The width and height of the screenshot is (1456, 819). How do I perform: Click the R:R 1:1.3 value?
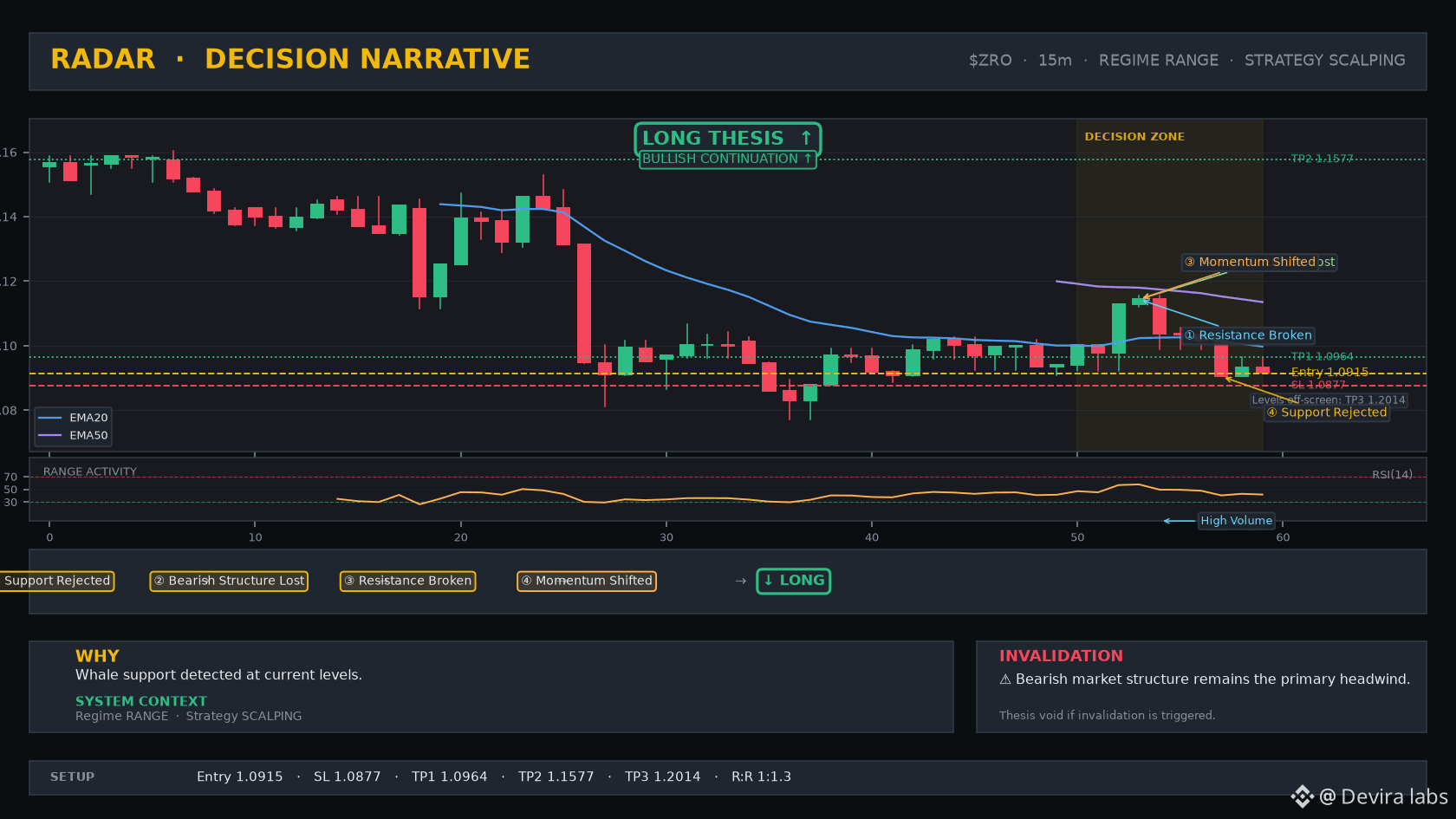pos(761,777)
